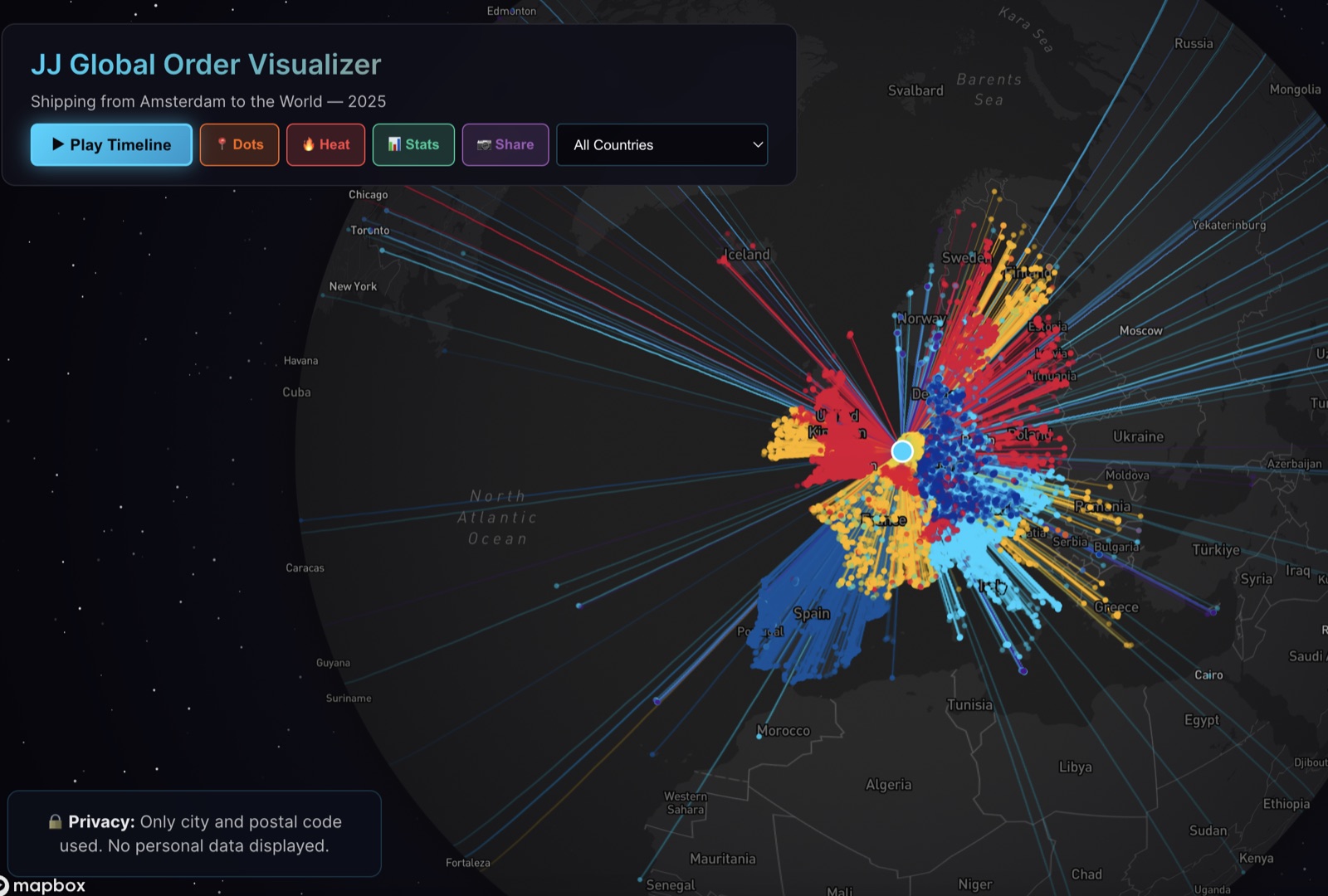Click the Sudan map label
The image size is (1328, 896).
(x=1208, y=830)
